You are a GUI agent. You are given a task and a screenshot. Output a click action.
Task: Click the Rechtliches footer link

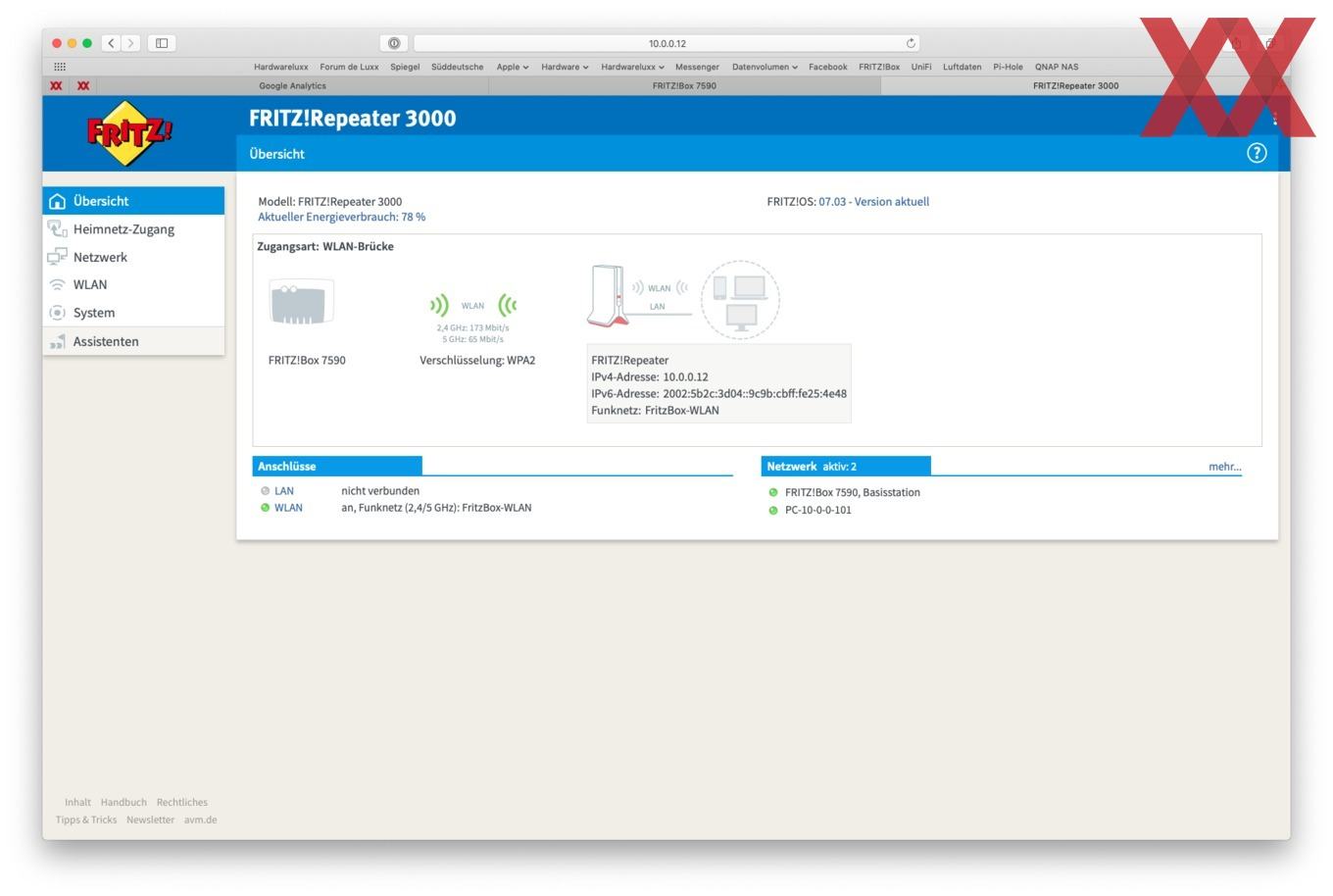point(181,802)
